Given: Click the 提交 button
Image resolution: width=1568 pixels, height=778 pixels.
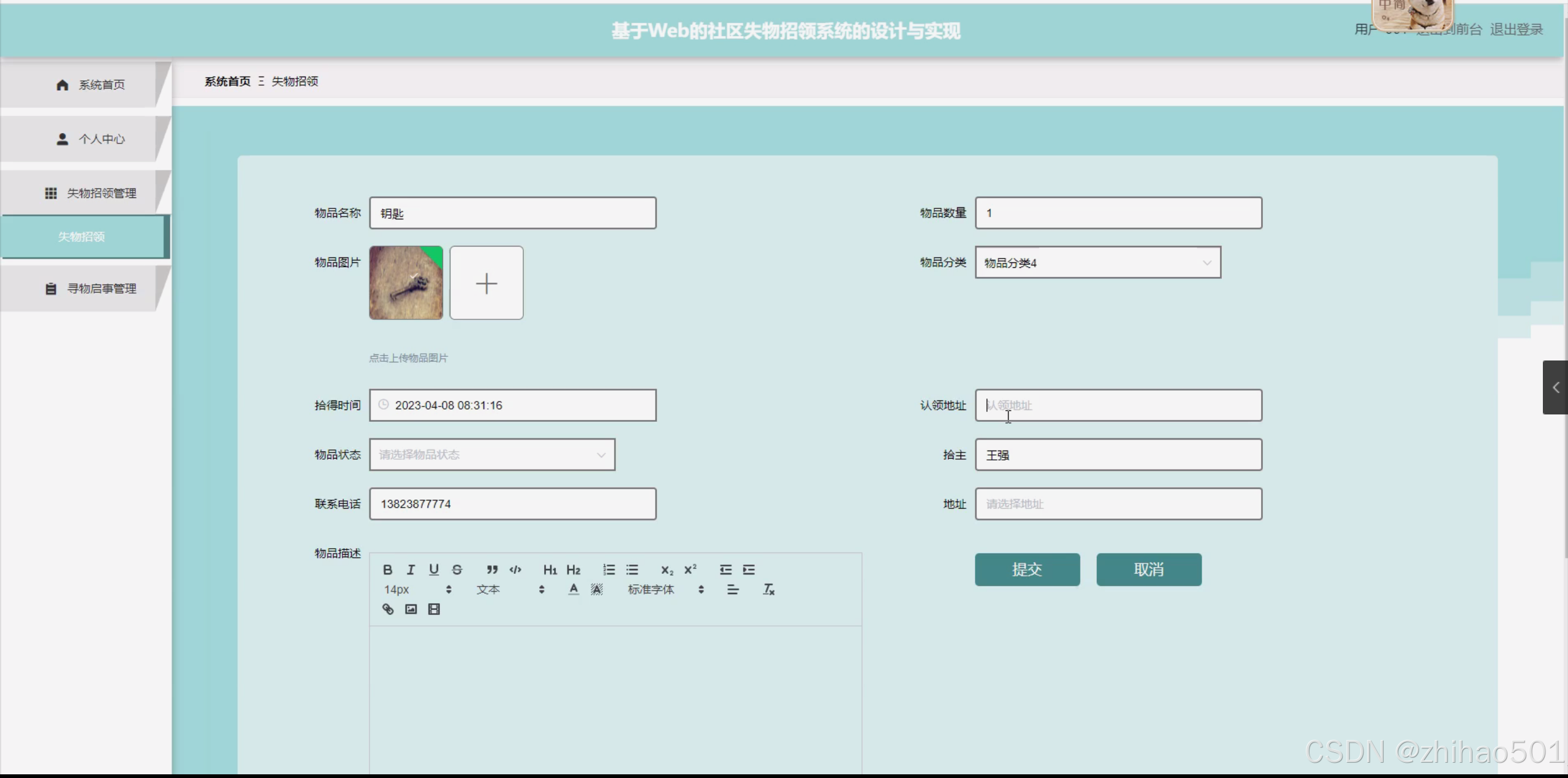Looking at the screenshot, I should [1027, 570].
